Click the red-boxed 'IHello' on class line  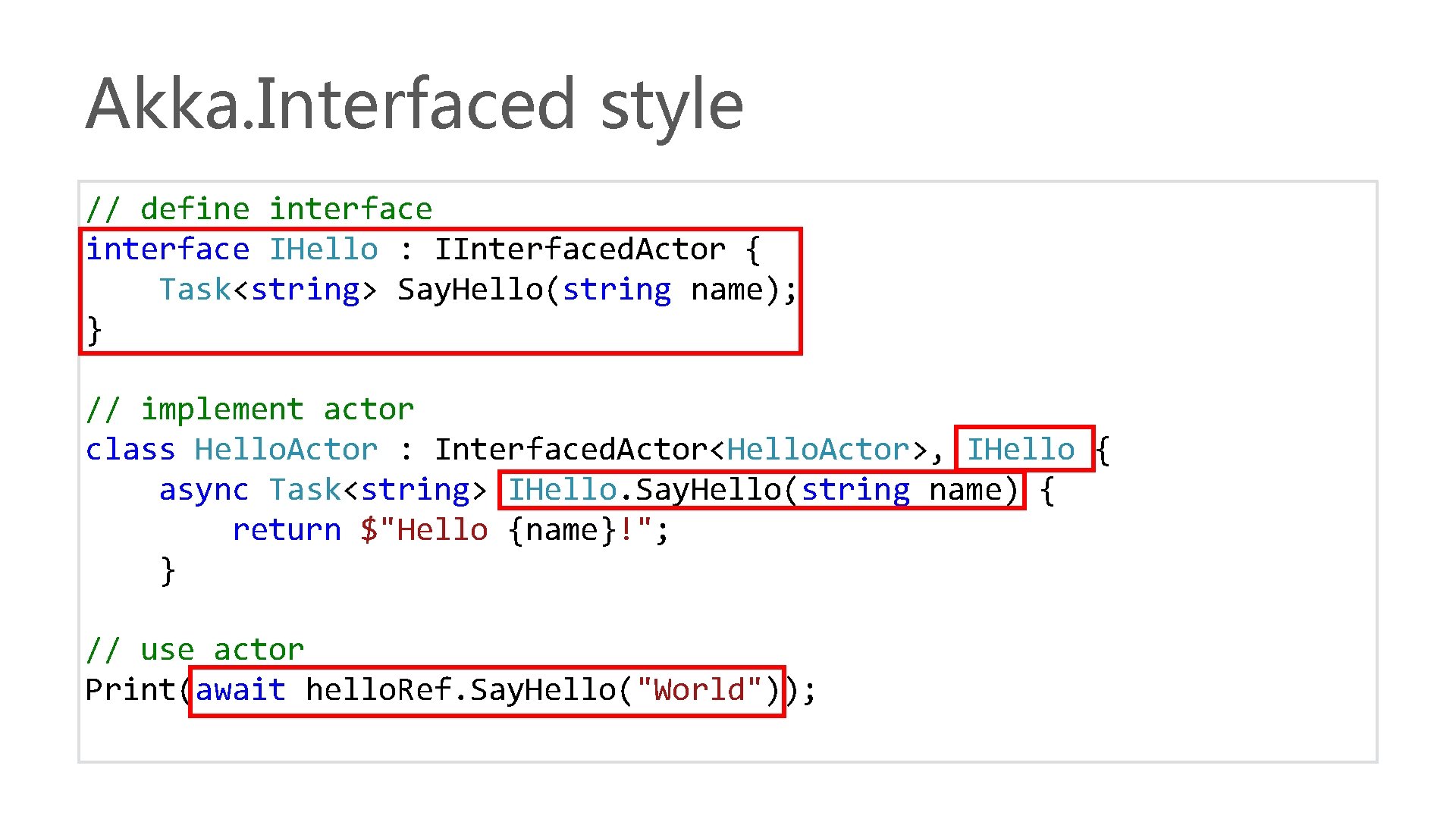click(1021, 449)
